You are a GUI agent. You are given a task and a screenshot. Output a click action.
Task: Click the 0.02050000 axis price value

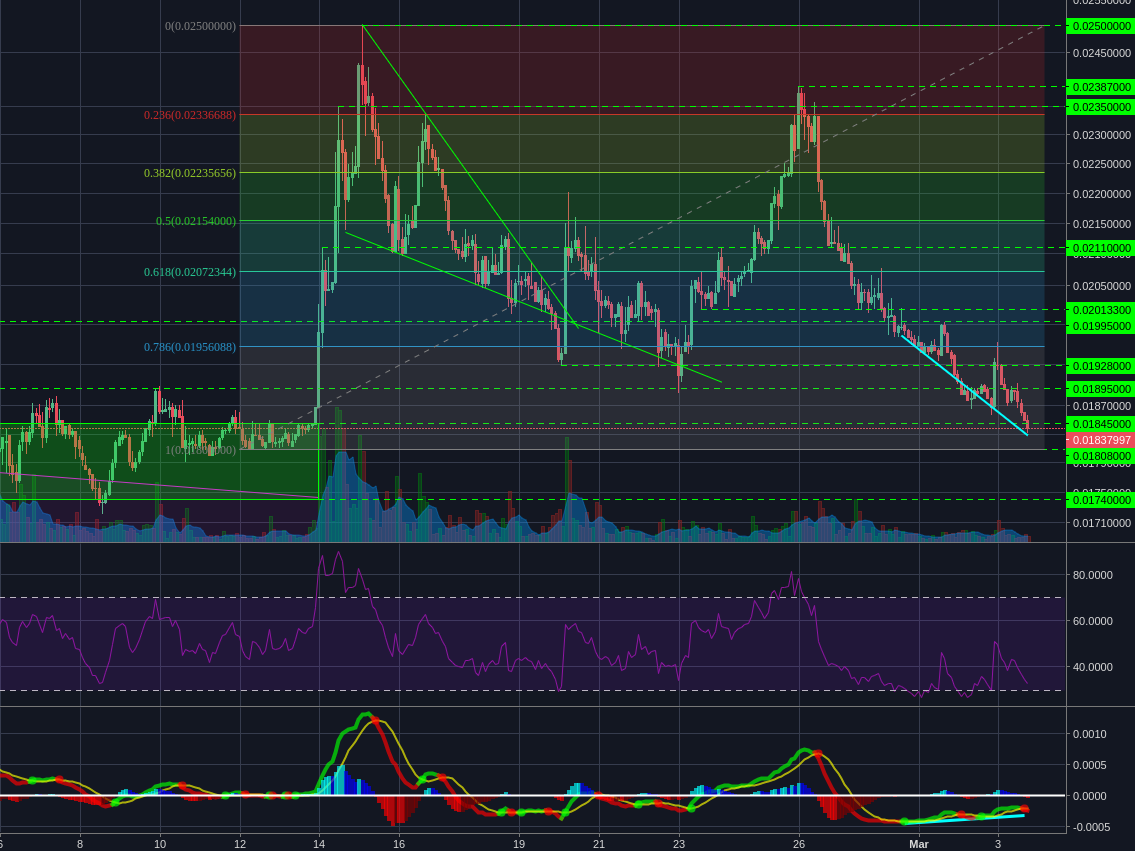coord(1102,287)
